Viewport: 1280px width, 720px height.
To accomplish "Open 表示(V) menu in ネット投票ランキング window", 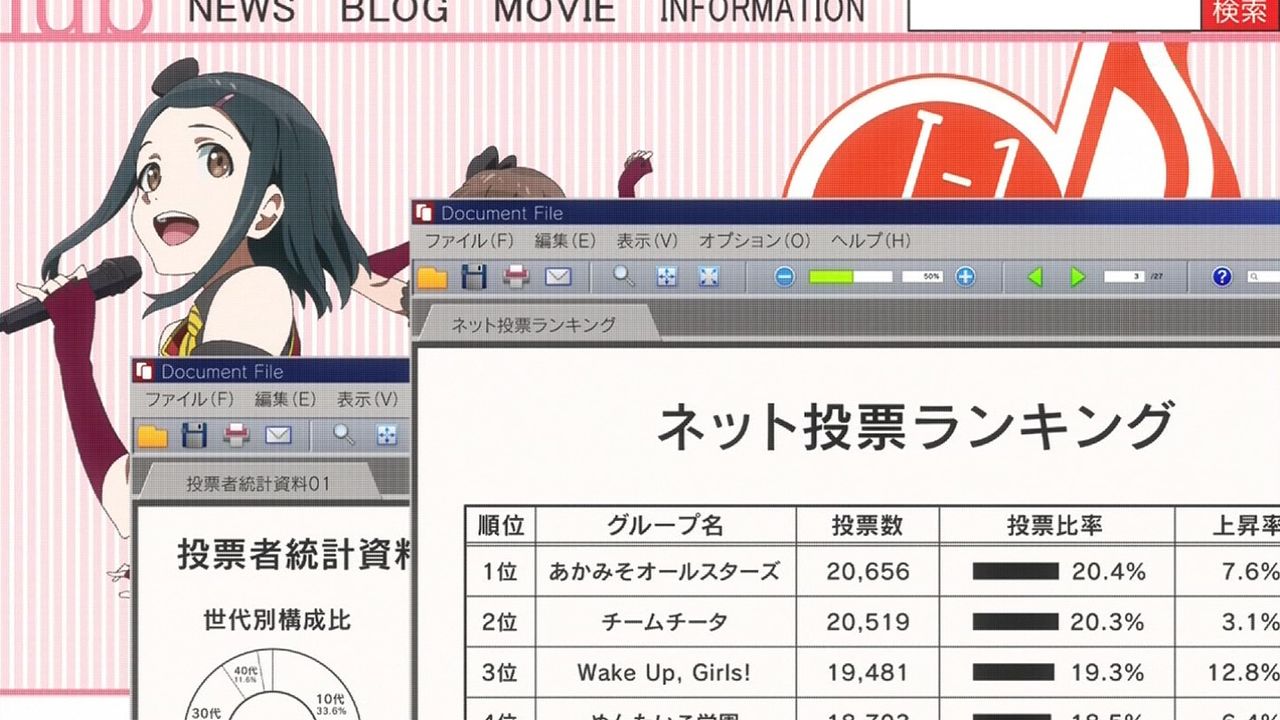I will pyautogui.click(x=647, y=241).
